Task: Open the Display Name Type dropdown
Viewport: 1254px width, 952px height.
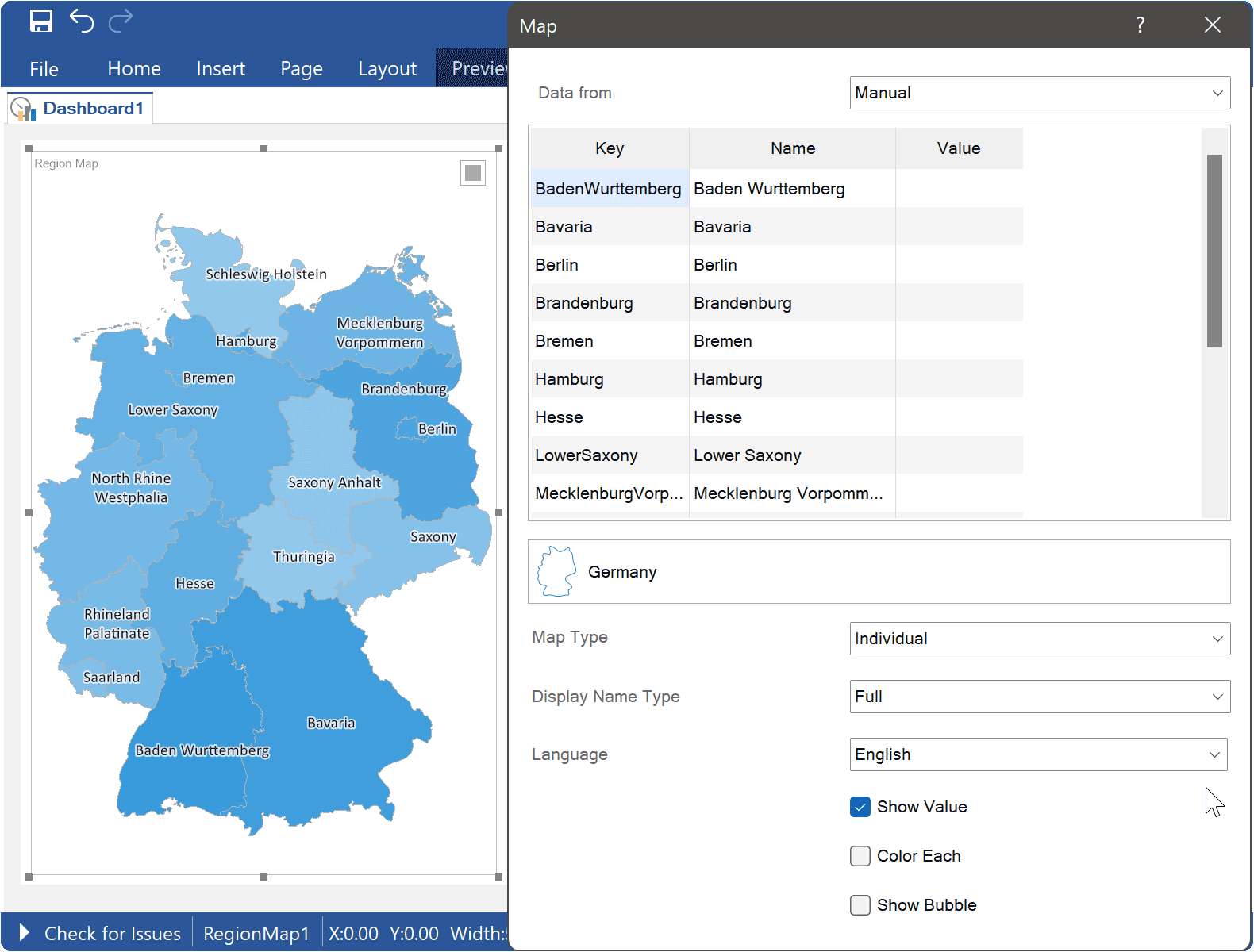Action: (x=1040, y=697)
